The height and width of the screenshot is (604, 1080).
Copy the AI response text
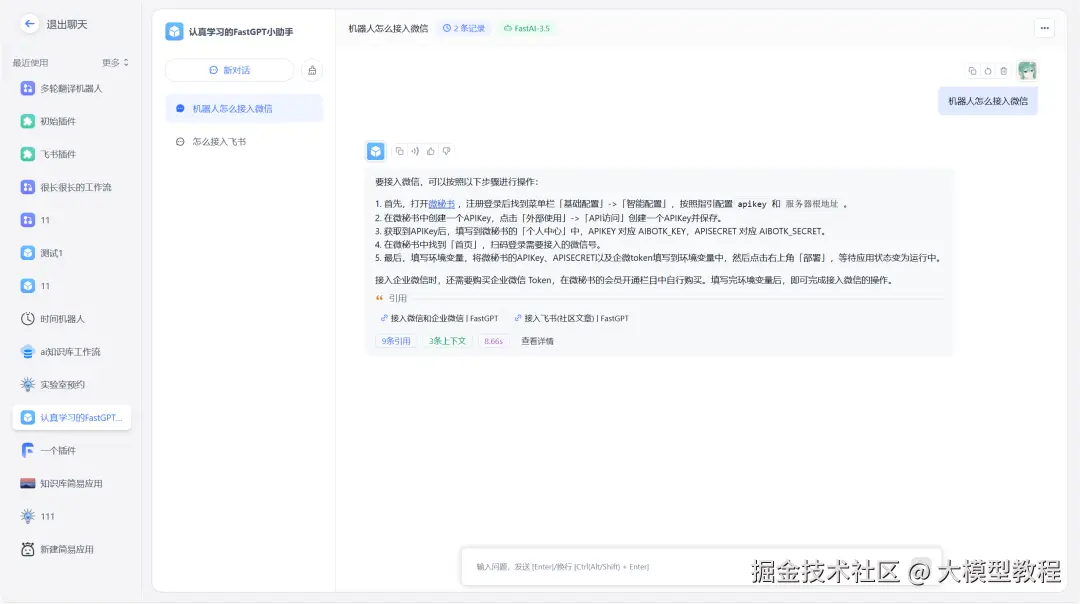pos(399,151)
